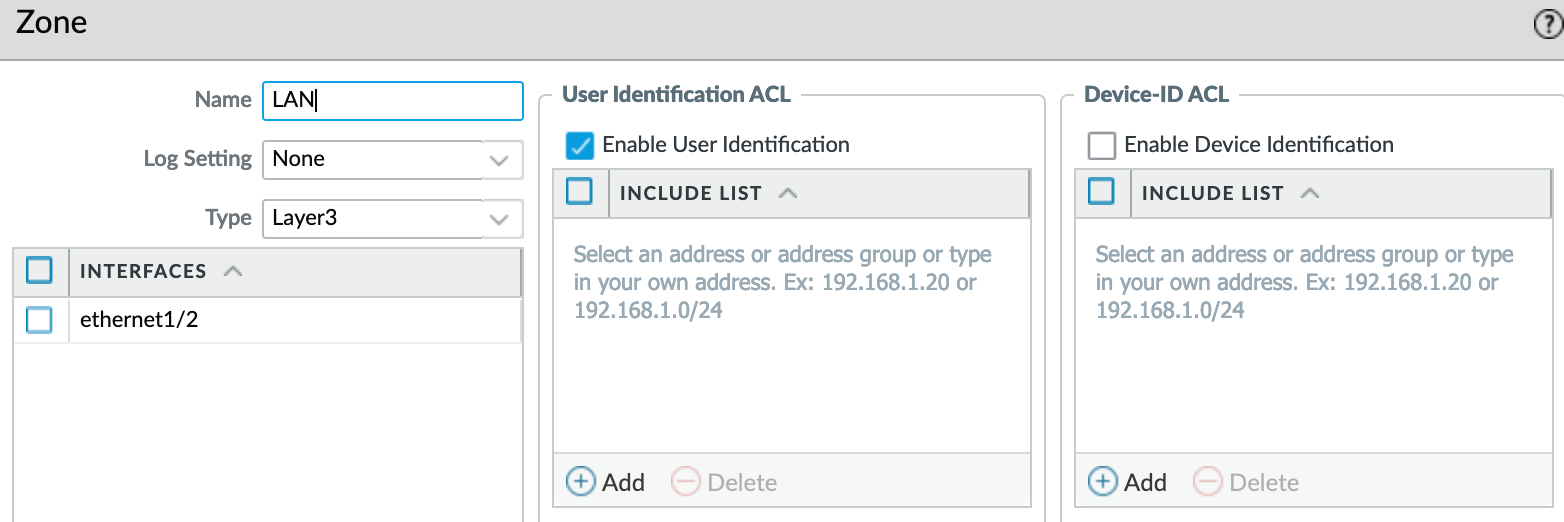The height and width of the screenshot is (522, 1564).
Task: Select the ethernet1/2 row
Action: click(267, 320)
